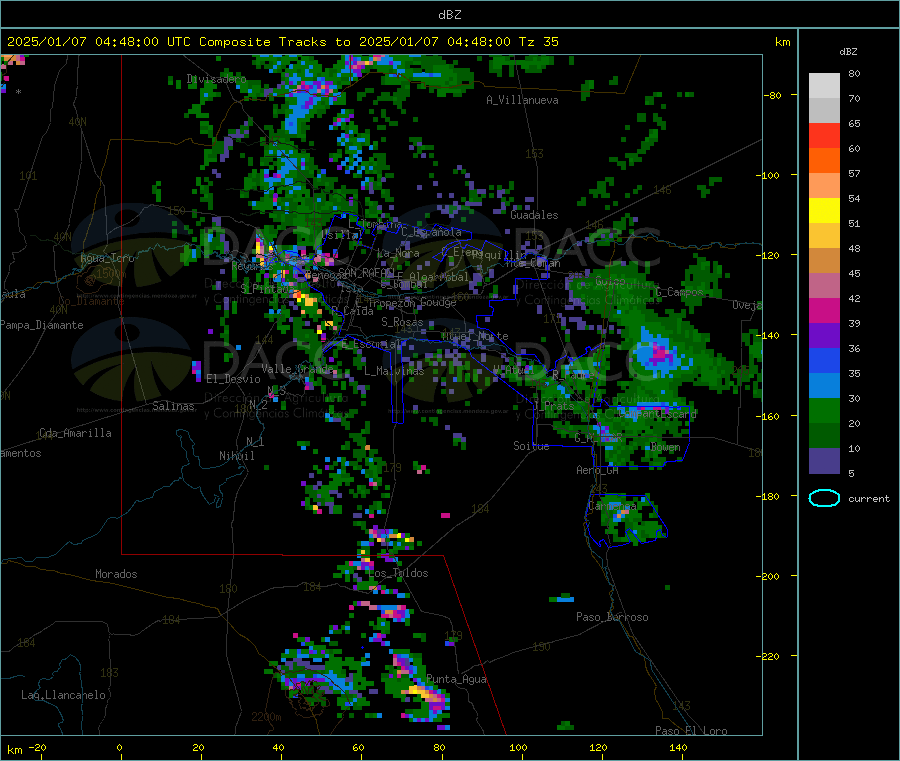Pick the violet 36-39 dBZ legend swatch
The image size is (900, 761).
pos(824,336)
